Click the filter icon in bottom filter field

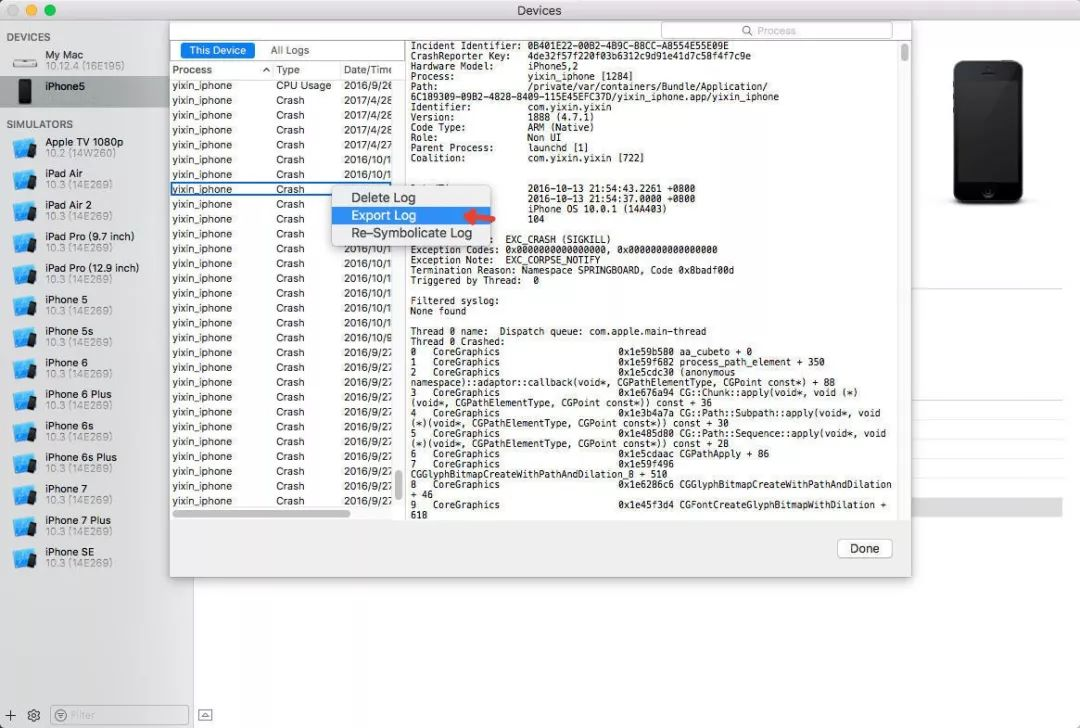coord(61,715)
